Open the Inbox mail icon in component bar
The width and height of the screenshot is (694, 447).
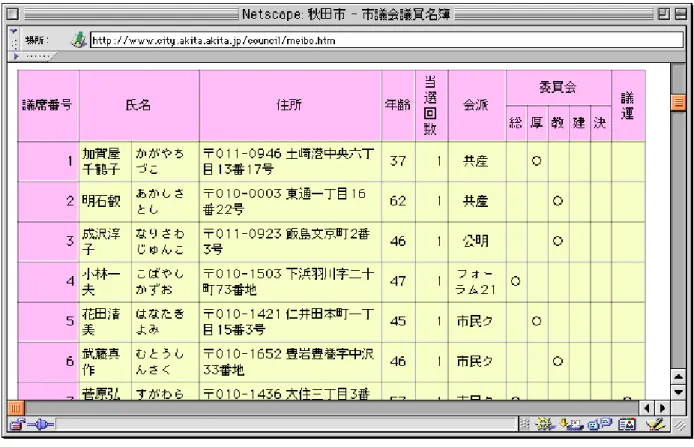tap(571, 425)
